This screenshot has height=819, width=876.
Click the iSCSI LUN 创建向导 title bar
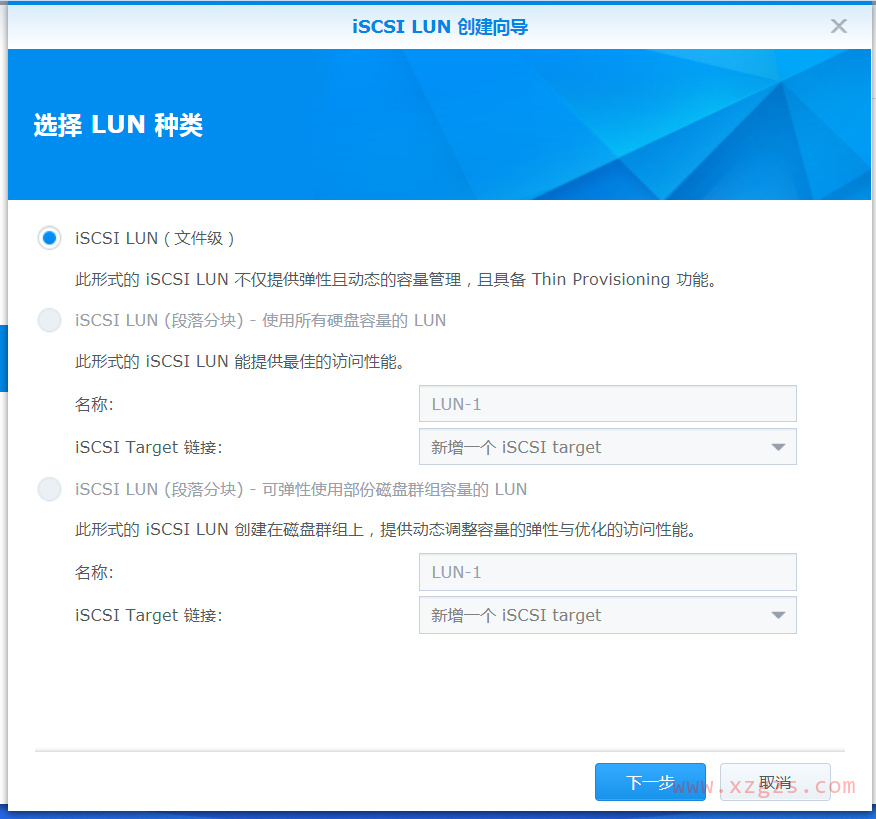440,26
